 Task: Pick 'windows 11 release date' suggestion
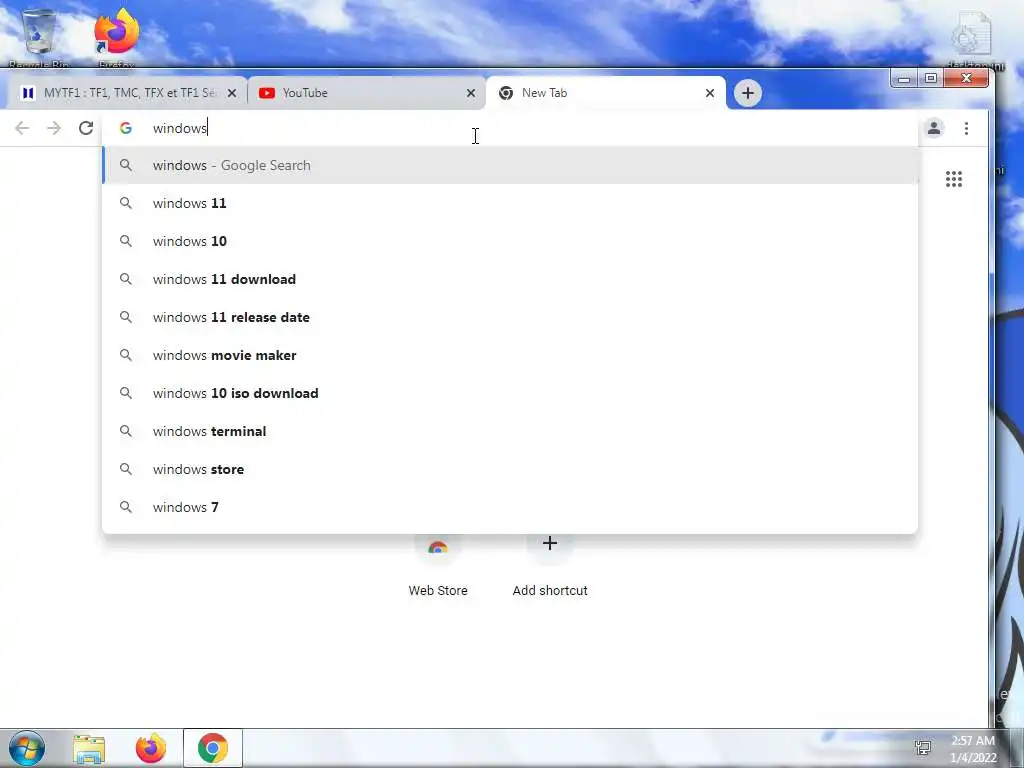(x=510, y=317)
